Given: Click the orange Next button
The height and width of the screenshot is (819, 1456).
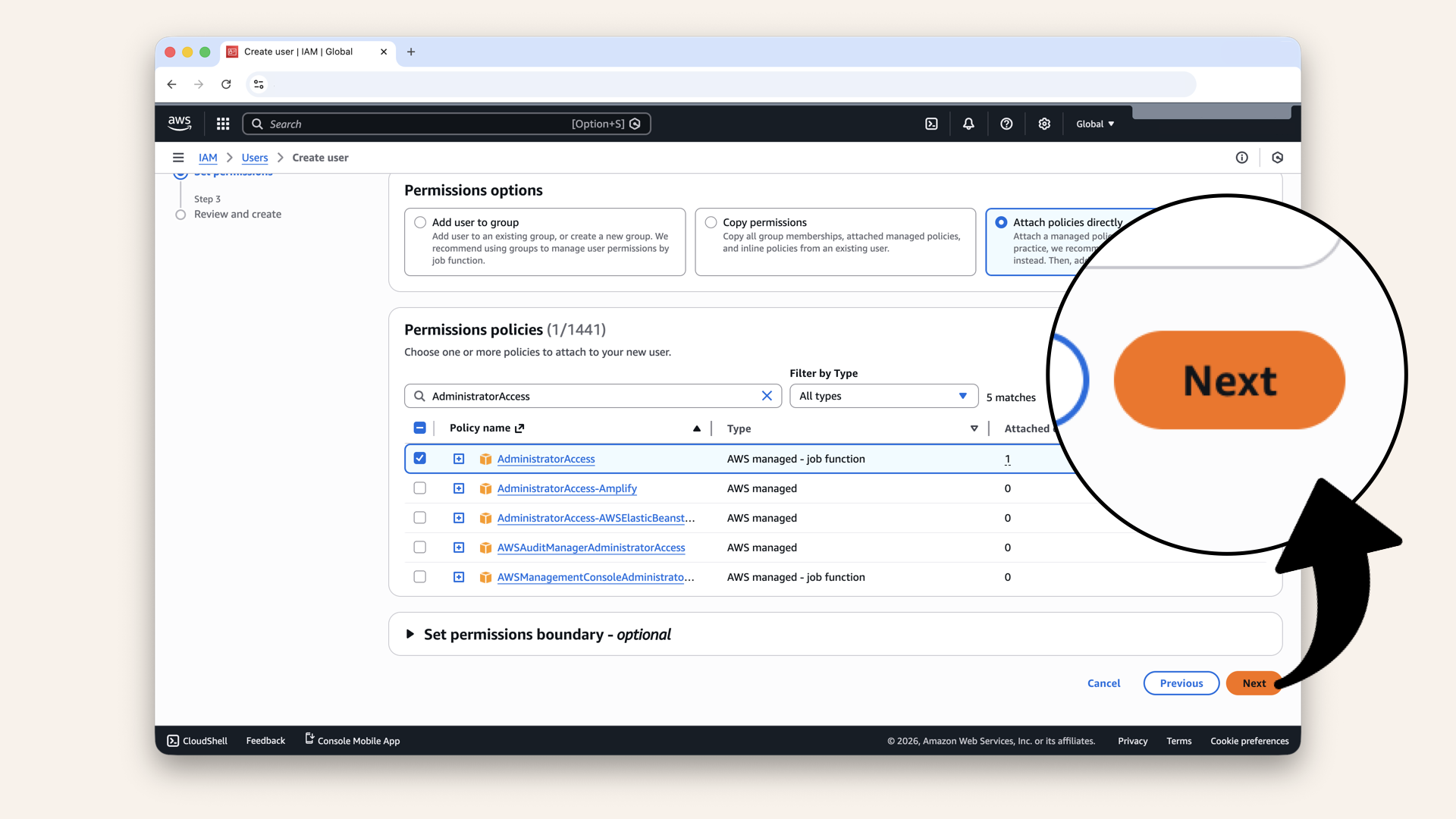Looking at the screenshot, I should [x=1253, y=683].
